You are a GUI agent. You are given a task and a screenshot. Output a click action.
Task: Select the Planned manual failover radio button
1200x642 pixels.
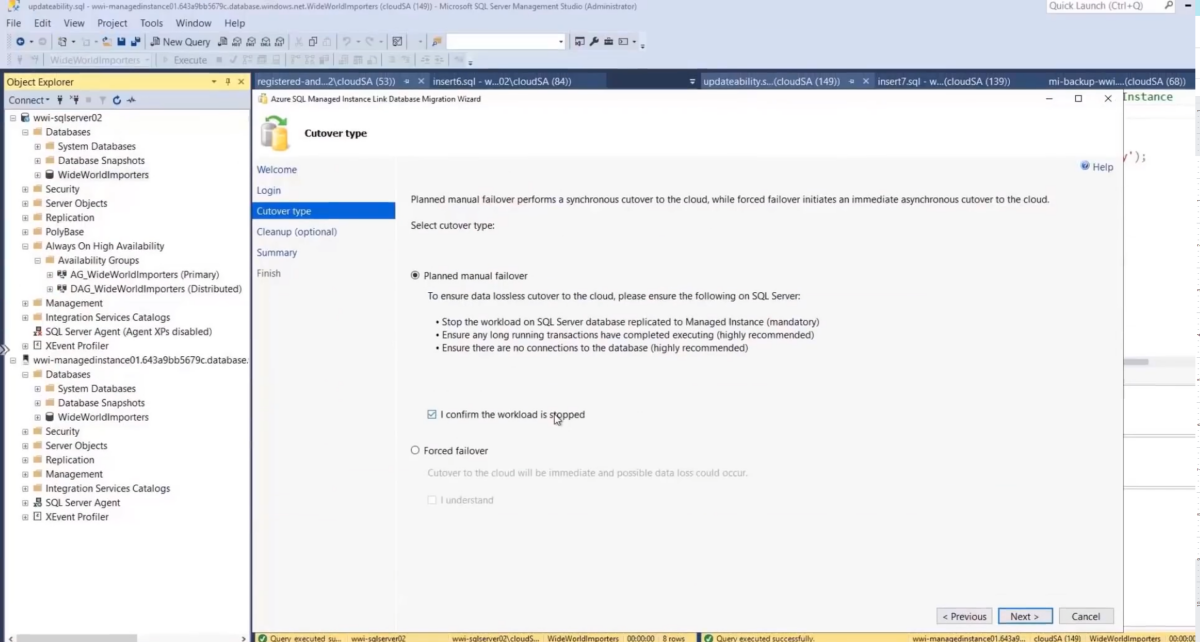pyautogui.click(x=416, y=275)
